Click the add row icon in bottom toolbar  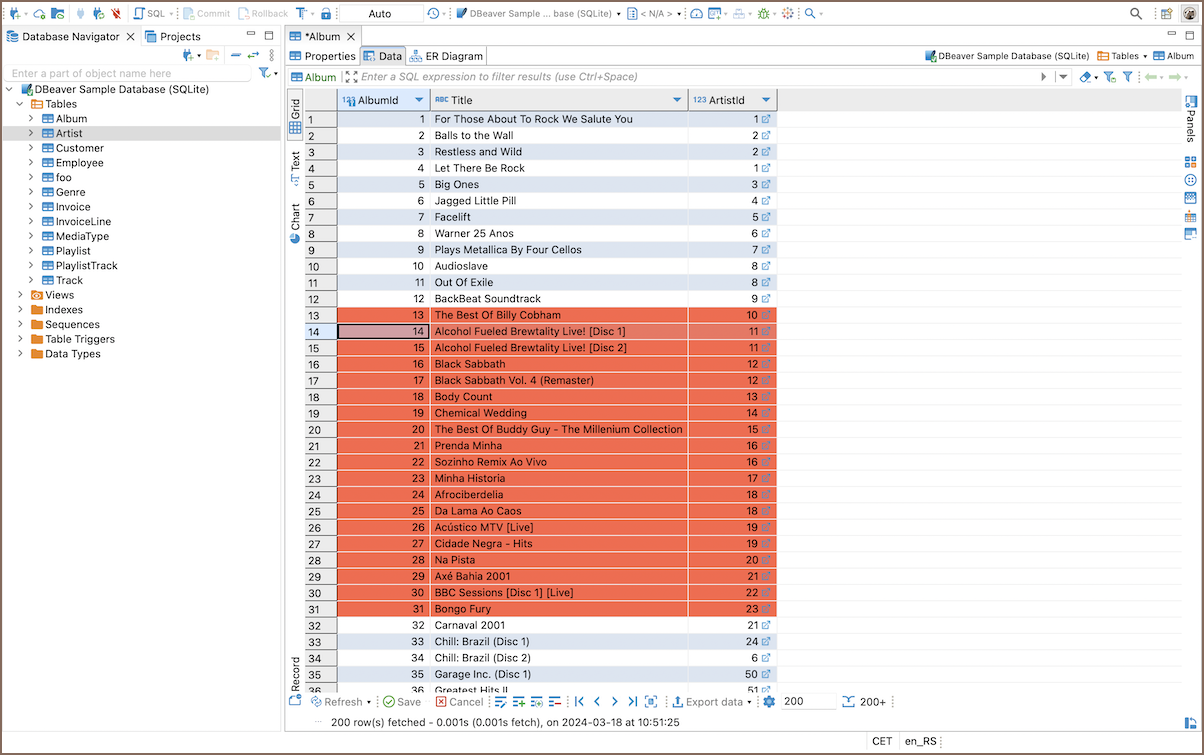coord(519,702)
